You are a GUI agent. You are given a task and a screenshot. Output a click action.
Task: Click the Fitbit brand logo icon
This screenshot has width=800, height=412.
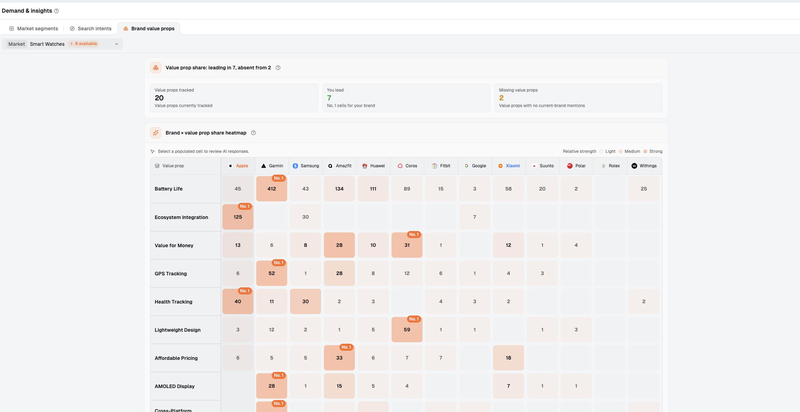pyautogui.click(x=434, y=166)
